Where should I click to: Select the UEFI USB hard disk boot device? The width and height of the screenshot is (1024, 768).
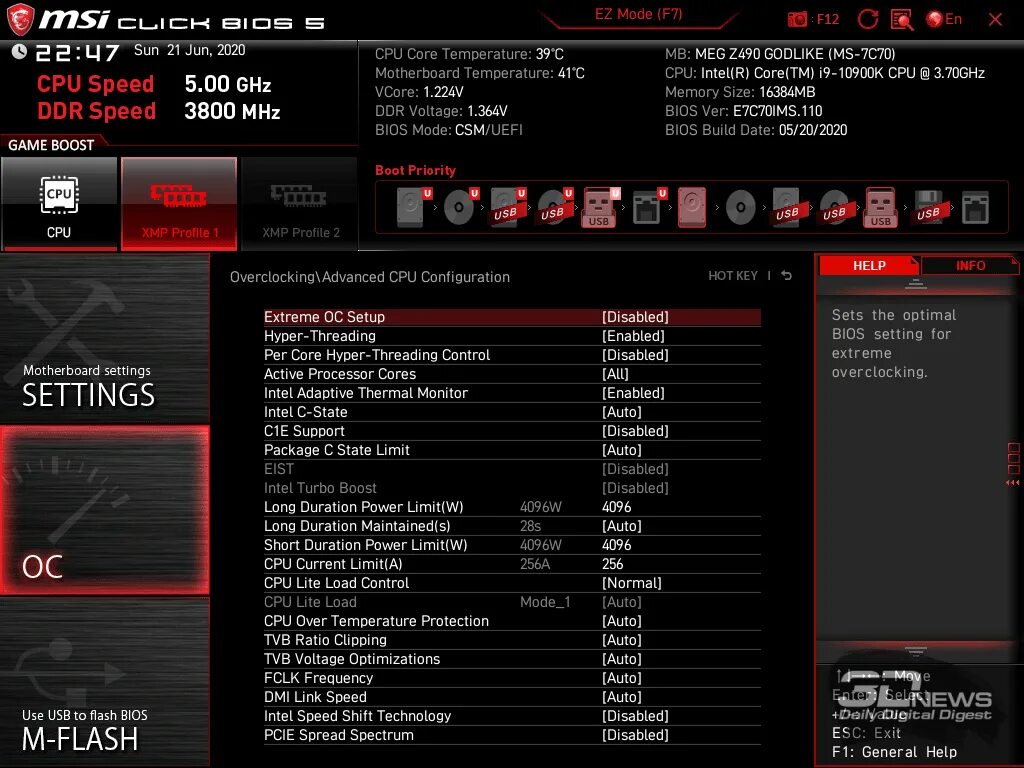click(507, 208)
